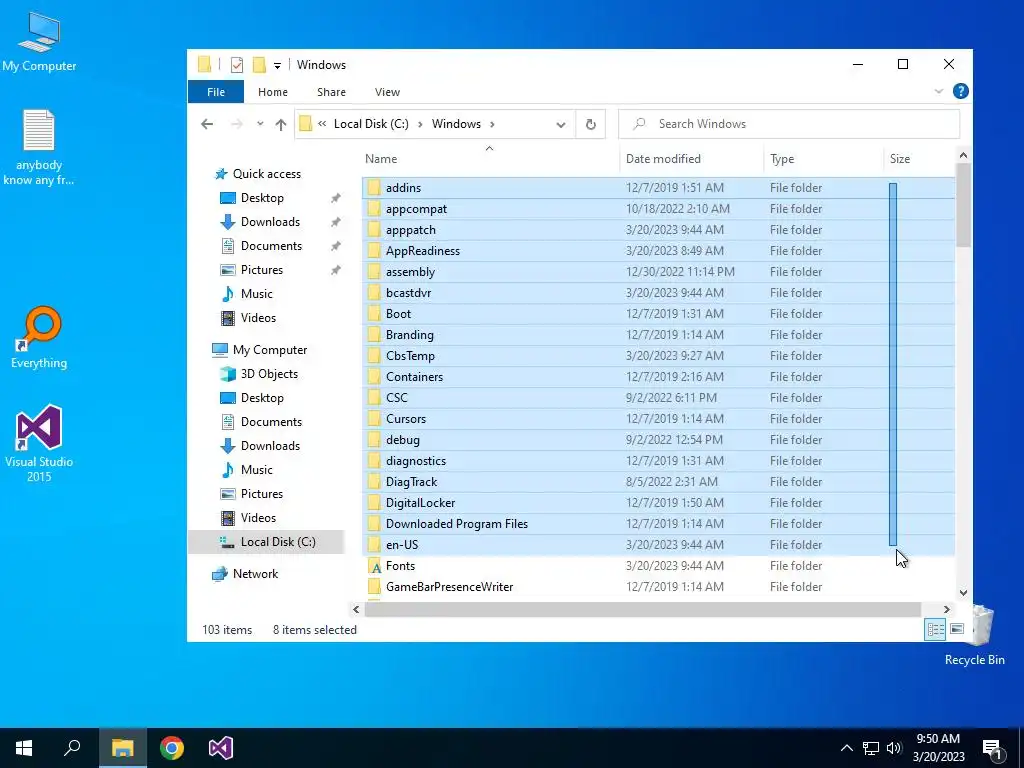Select Local Disk (C:) in navigation pane
1024x768 pixels.
(266, 542)
